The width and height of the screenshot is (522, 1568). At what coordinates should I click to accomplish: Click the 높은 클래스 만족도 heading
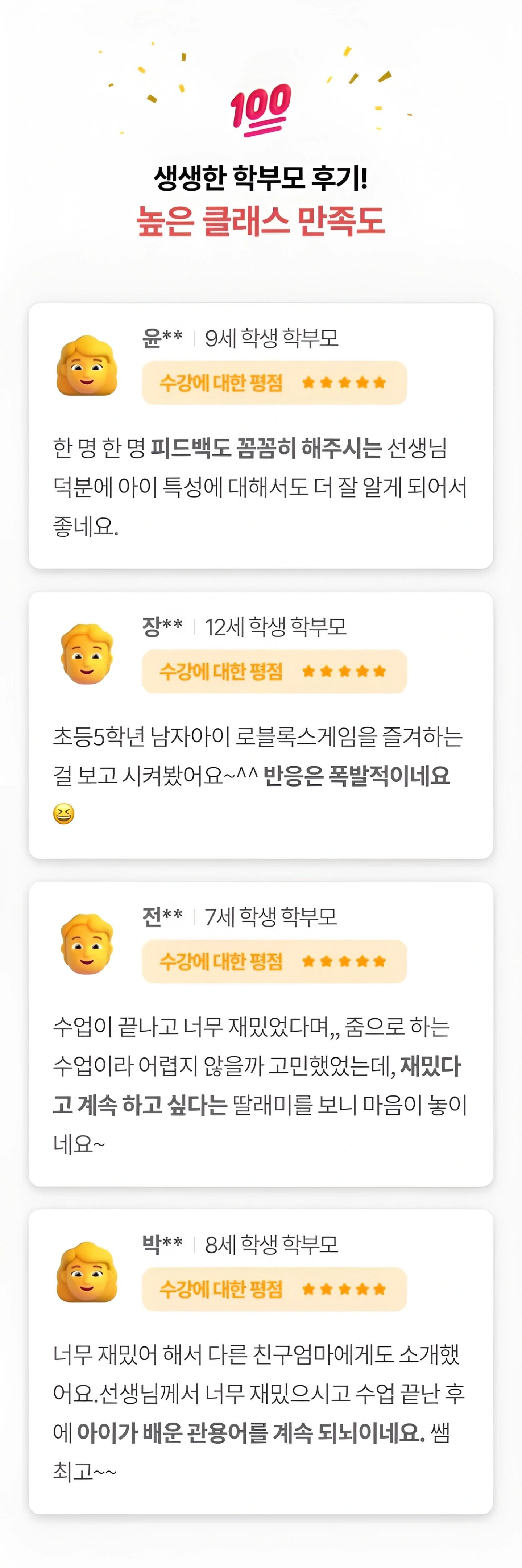point(261,221)
